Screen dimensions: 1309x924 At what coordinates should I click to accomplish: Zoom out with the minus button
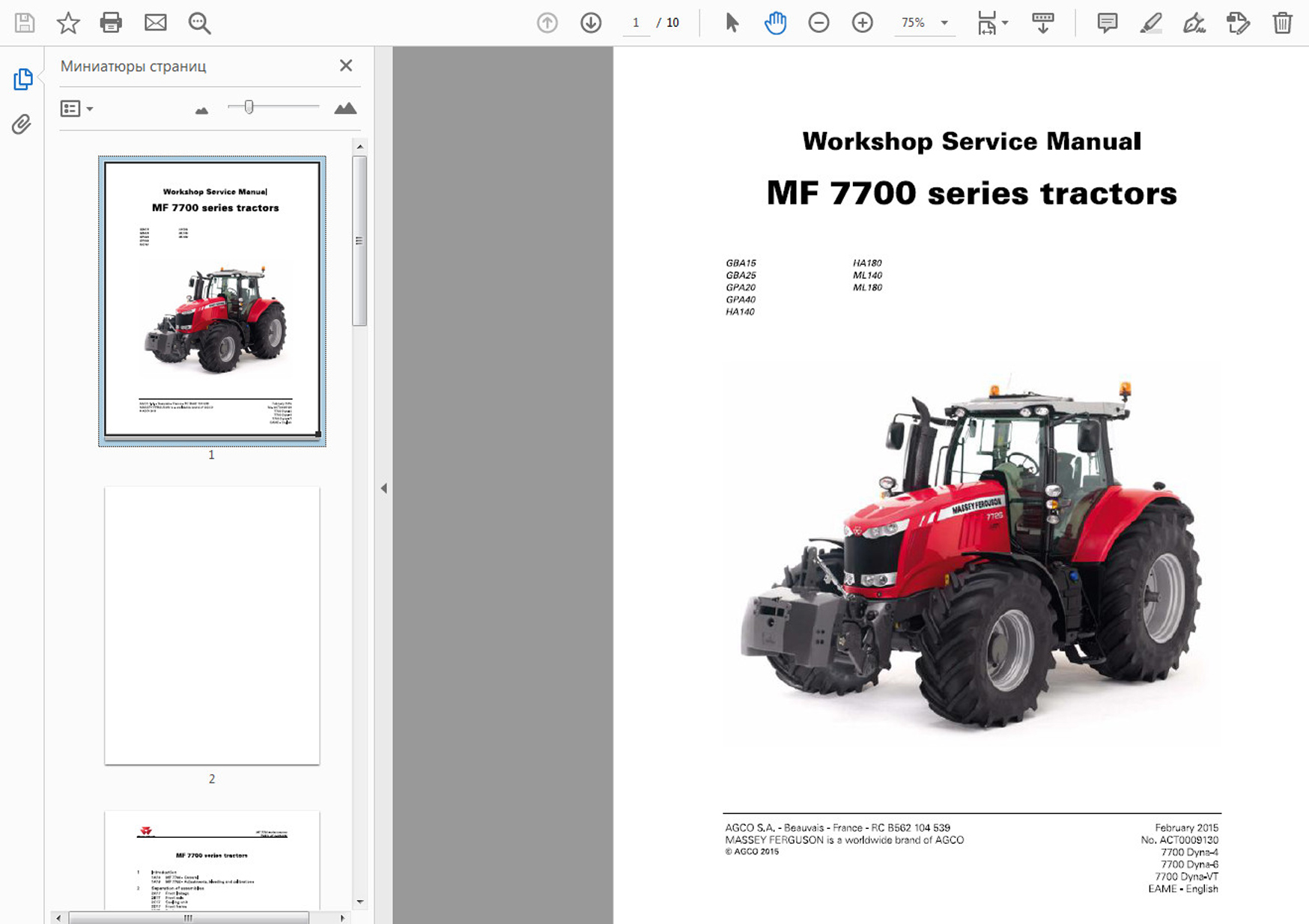[x=818, y=22]
